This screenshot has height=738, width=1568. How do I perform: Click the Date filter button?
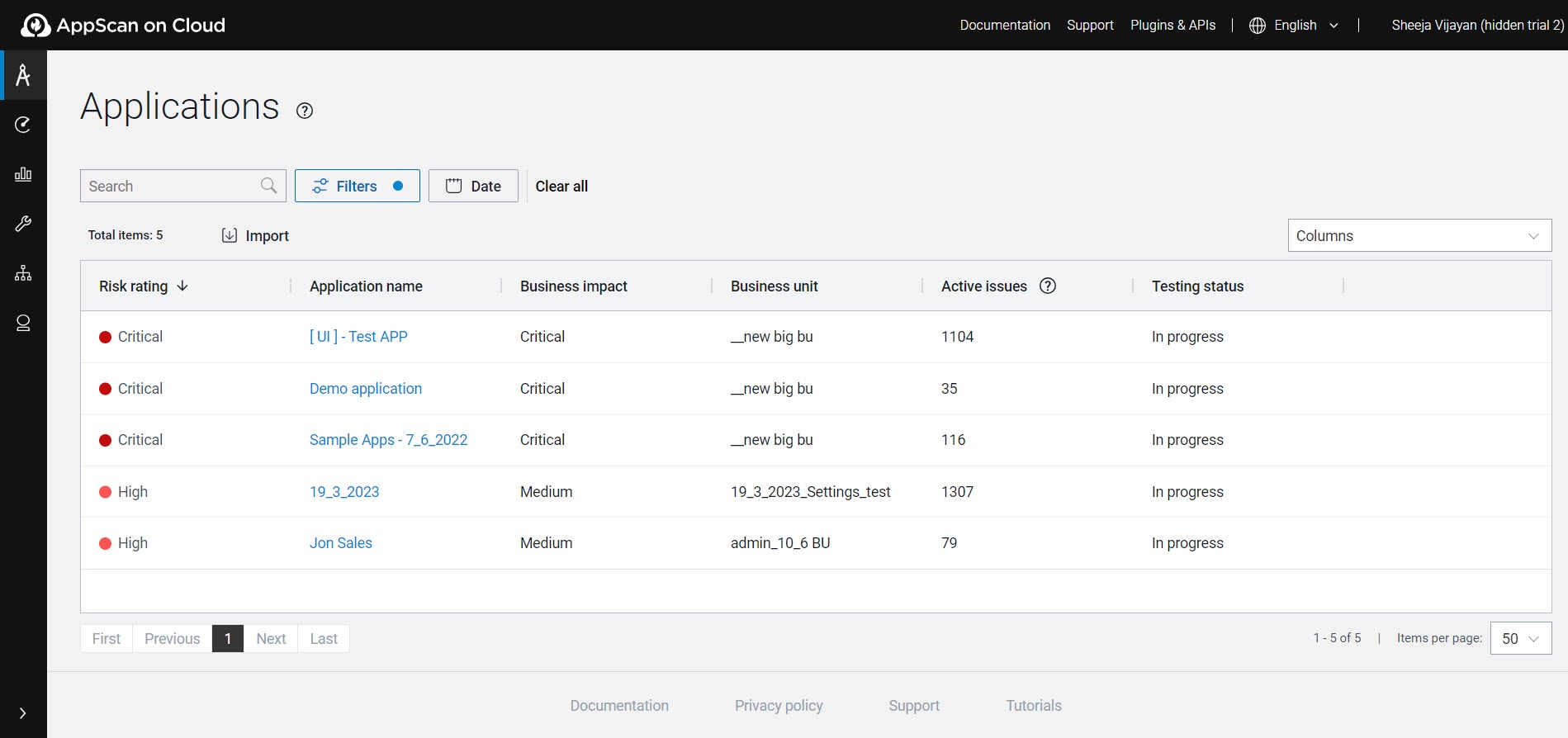(473, 186)
